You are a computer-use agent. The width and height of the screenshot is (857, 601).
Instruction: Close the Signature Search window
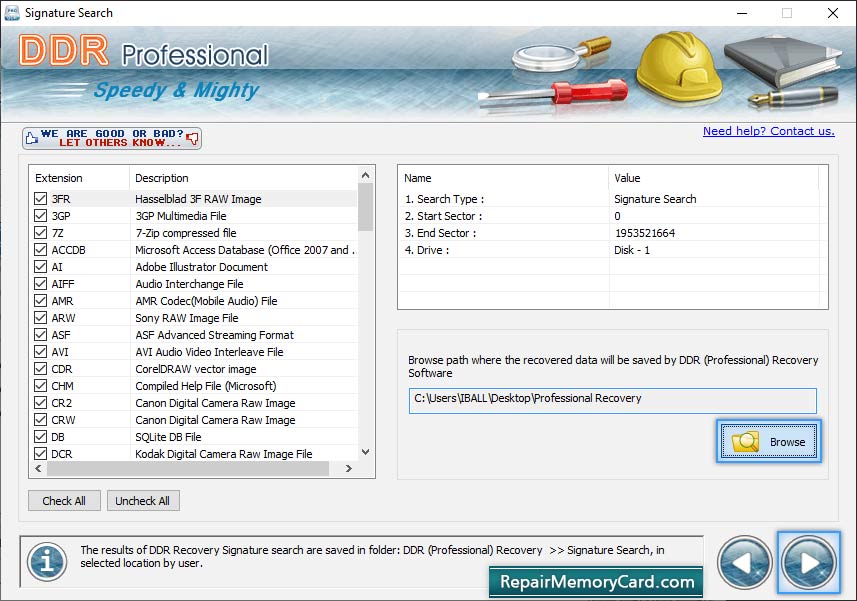832,13
